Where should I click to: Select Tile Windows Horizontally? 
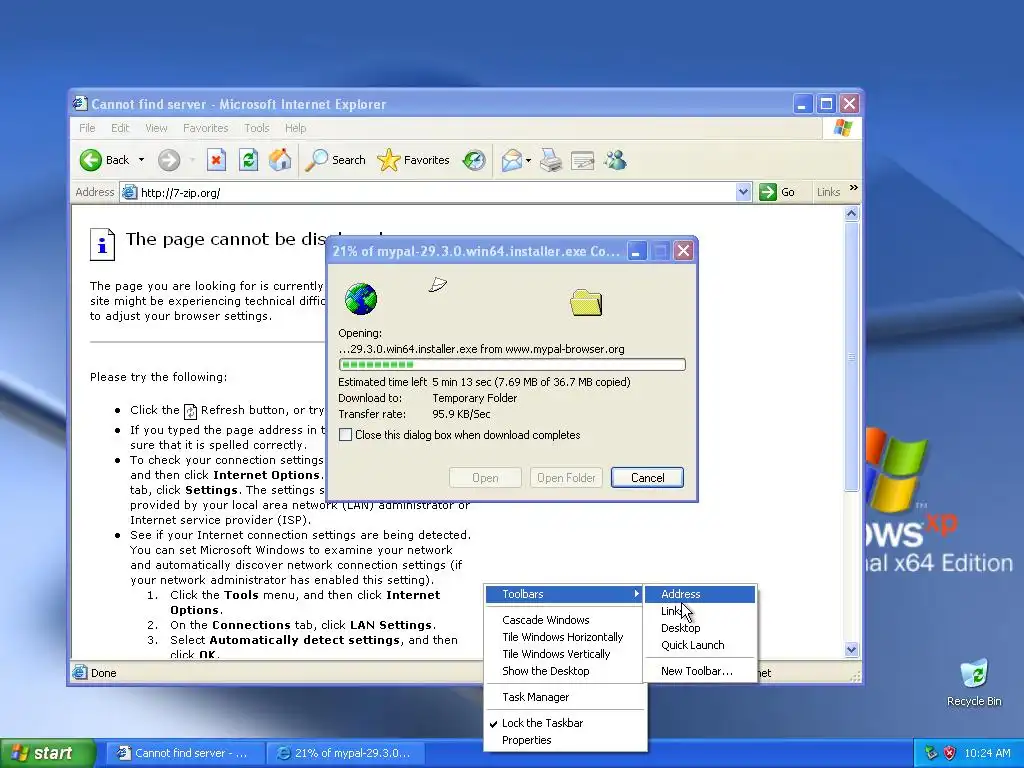click(566, 637)
